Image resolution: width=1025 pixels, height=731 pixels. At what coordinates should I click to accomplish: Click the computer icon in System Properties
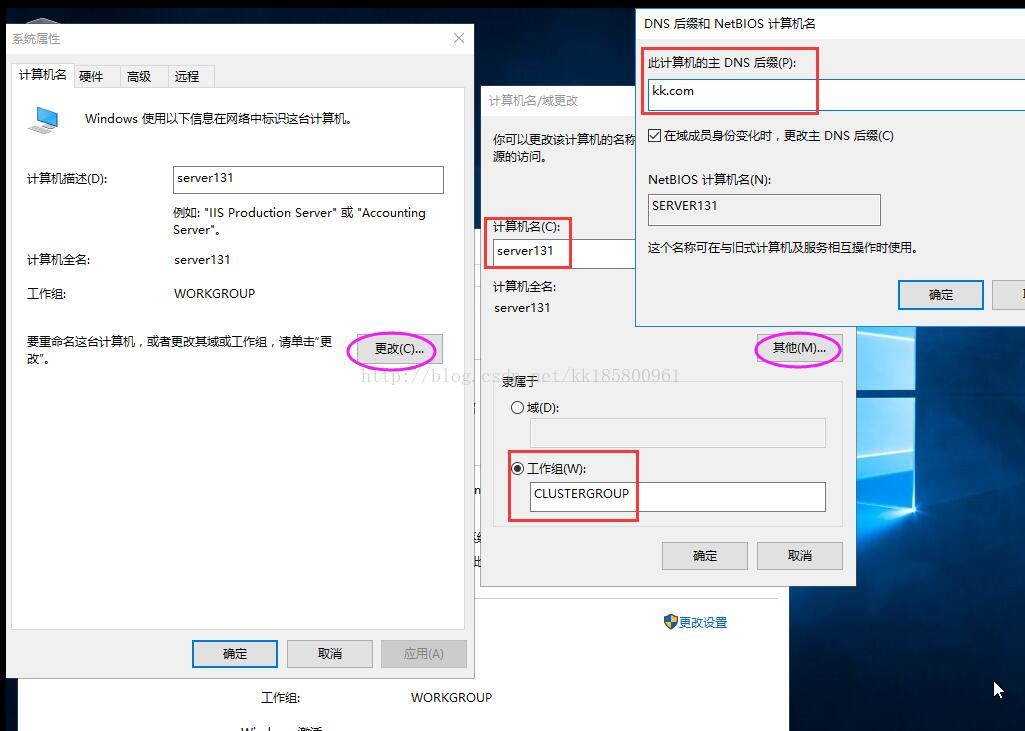click(x=44, y=120)
